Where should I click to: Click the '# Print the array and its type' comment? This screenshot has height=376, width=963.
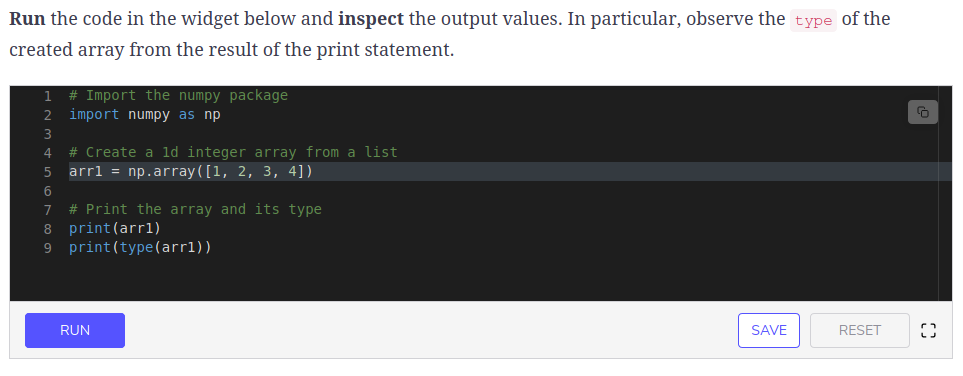point(195,210)
